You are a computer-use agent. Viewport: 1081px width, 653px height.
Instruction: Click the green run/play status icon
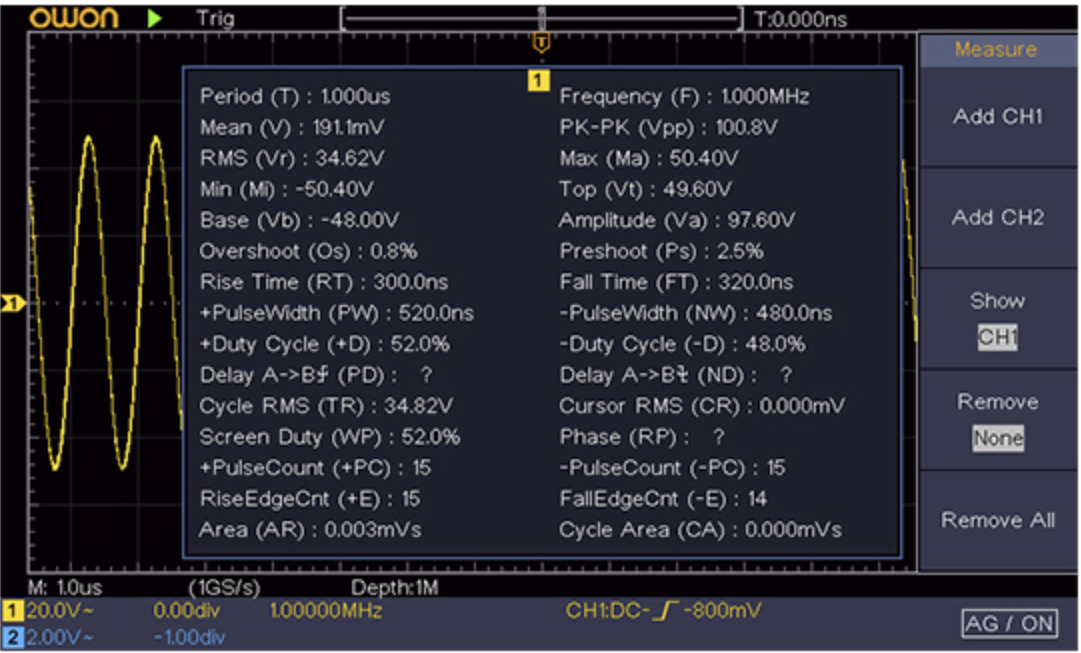[x=155, y=18]
